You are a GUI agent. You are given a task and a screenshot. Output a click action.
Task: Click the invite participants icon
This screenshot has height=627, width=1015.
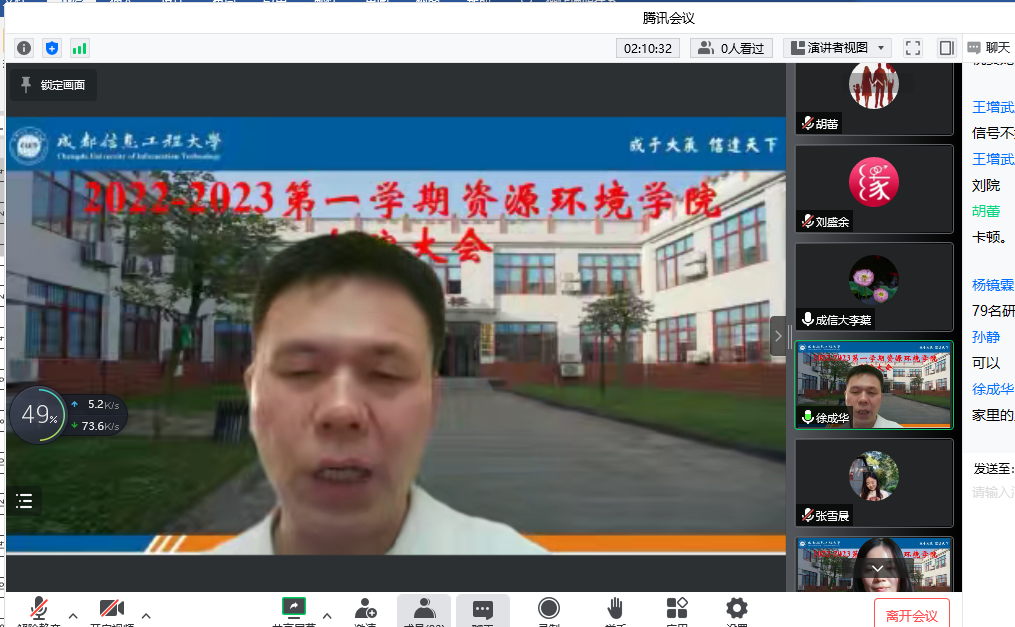(x=365, y=609)
